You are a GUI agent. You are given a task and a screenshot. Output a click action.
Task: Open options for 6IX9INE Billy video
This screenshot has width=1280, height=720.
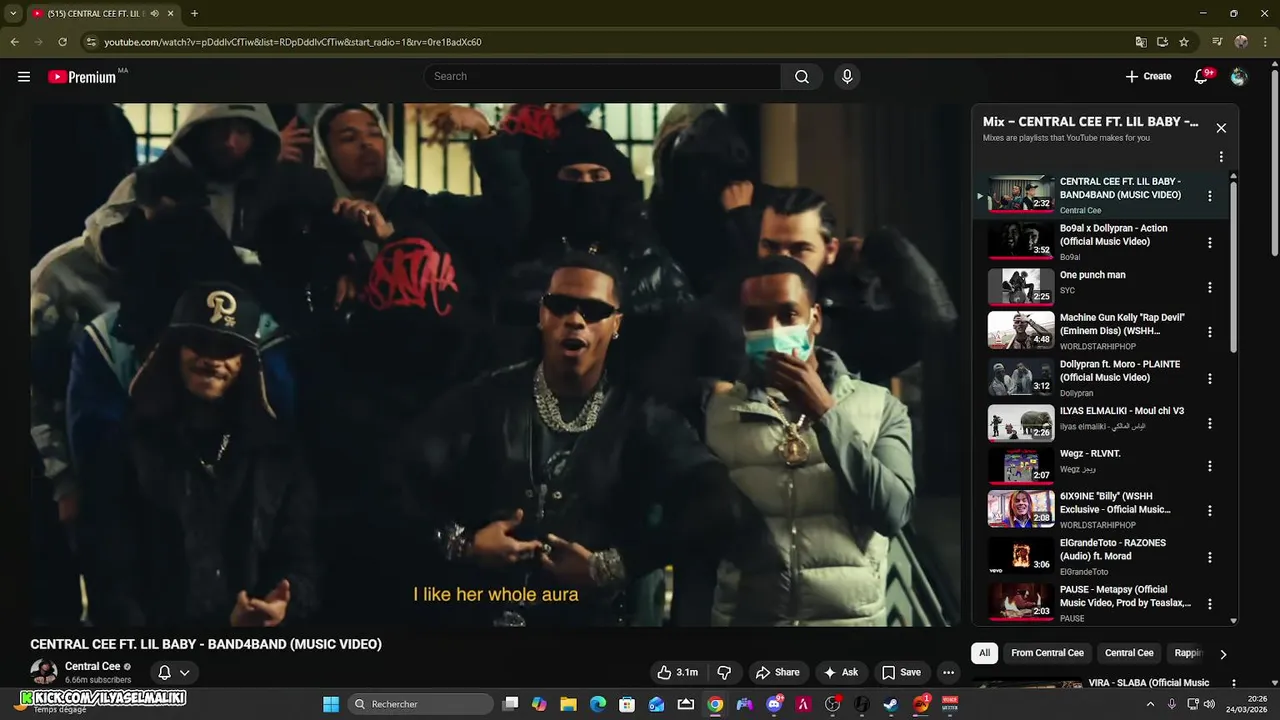pos(1210,510)
